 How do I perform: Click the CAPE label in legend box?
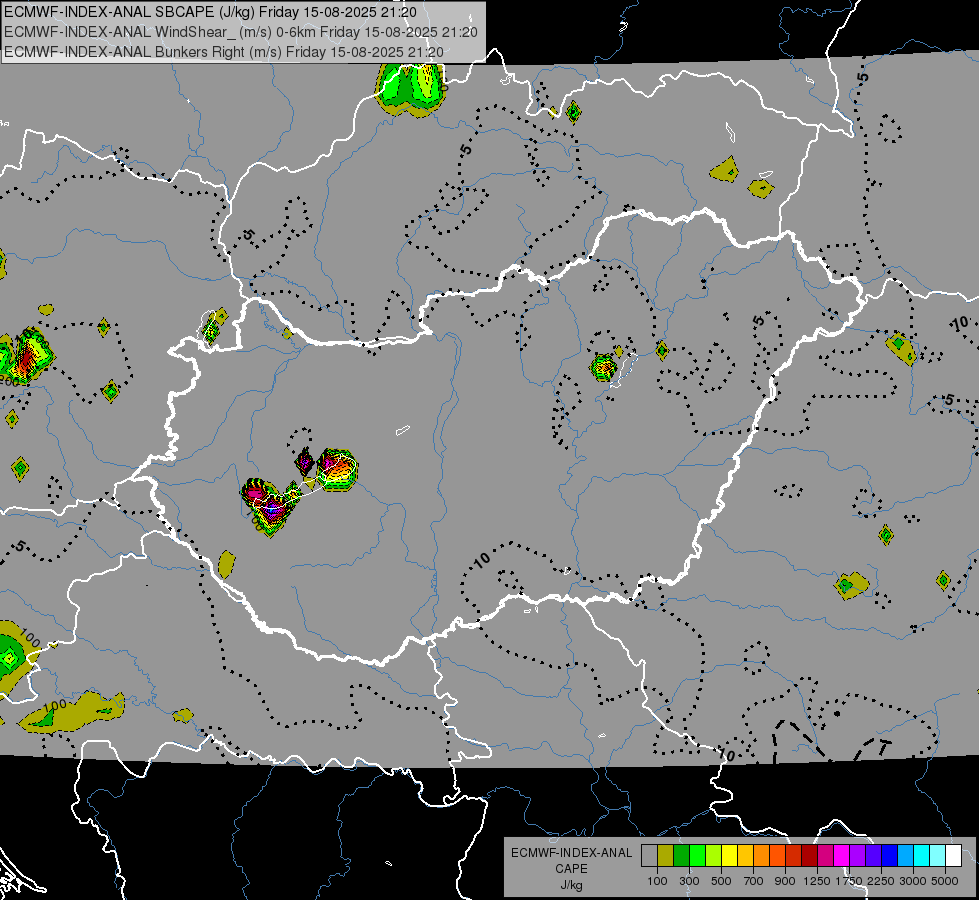click(571, 869)
